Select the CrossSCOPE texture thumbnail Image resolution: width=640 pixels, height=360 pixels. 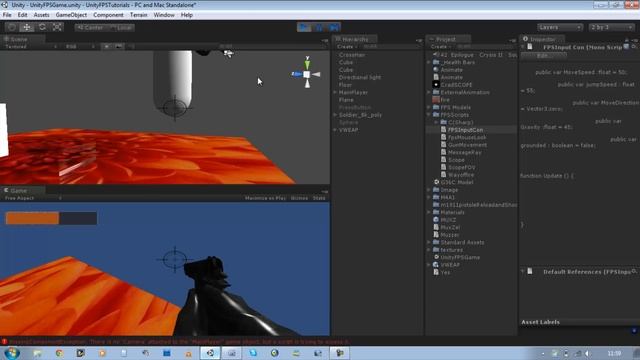click(436, 85)
